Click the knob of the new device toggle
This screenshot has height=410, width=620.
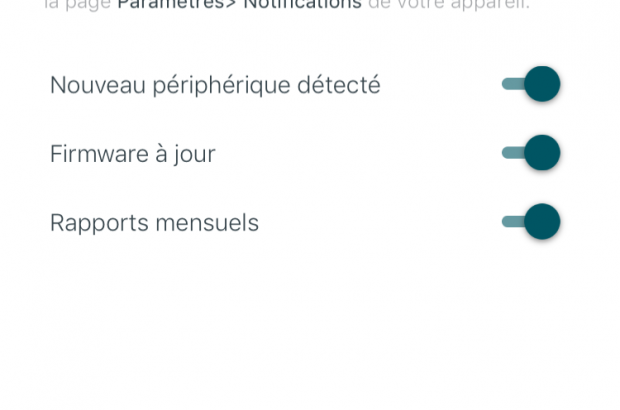(x=542, y=85)
